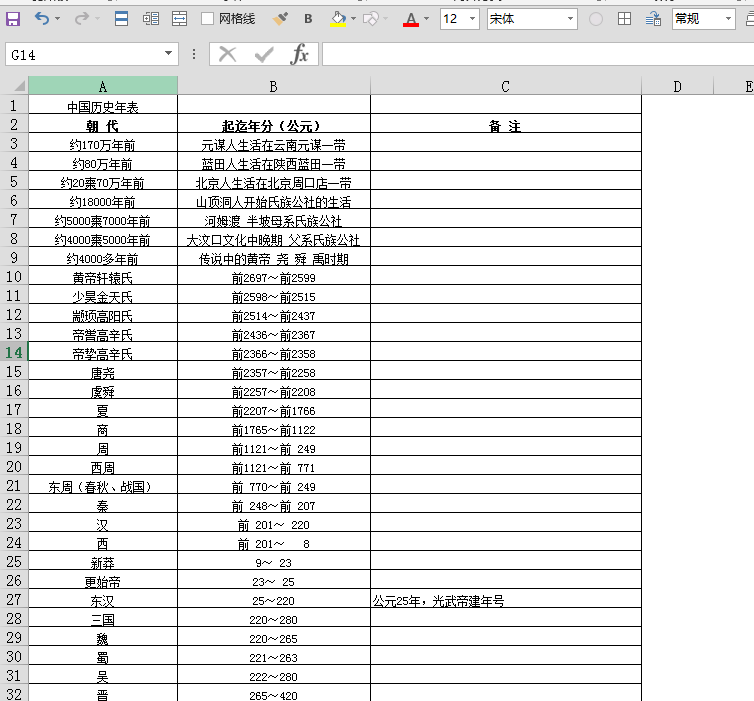
Task: Click the cell 北京人生活在北京周口店一带
Action: (x=274, y=181)
